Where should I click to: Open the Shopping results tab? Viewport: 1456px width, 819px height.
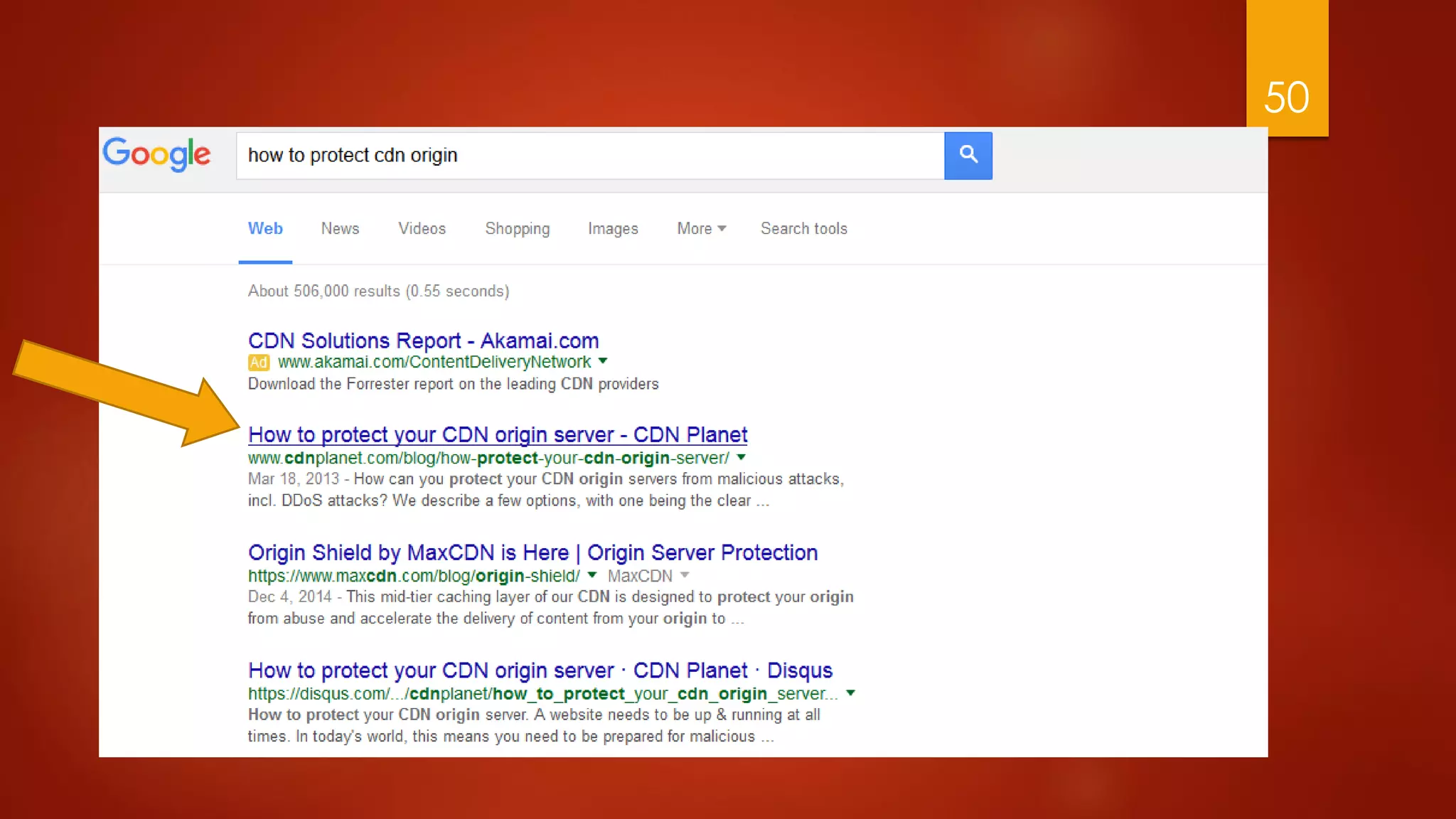click(517, 229)
